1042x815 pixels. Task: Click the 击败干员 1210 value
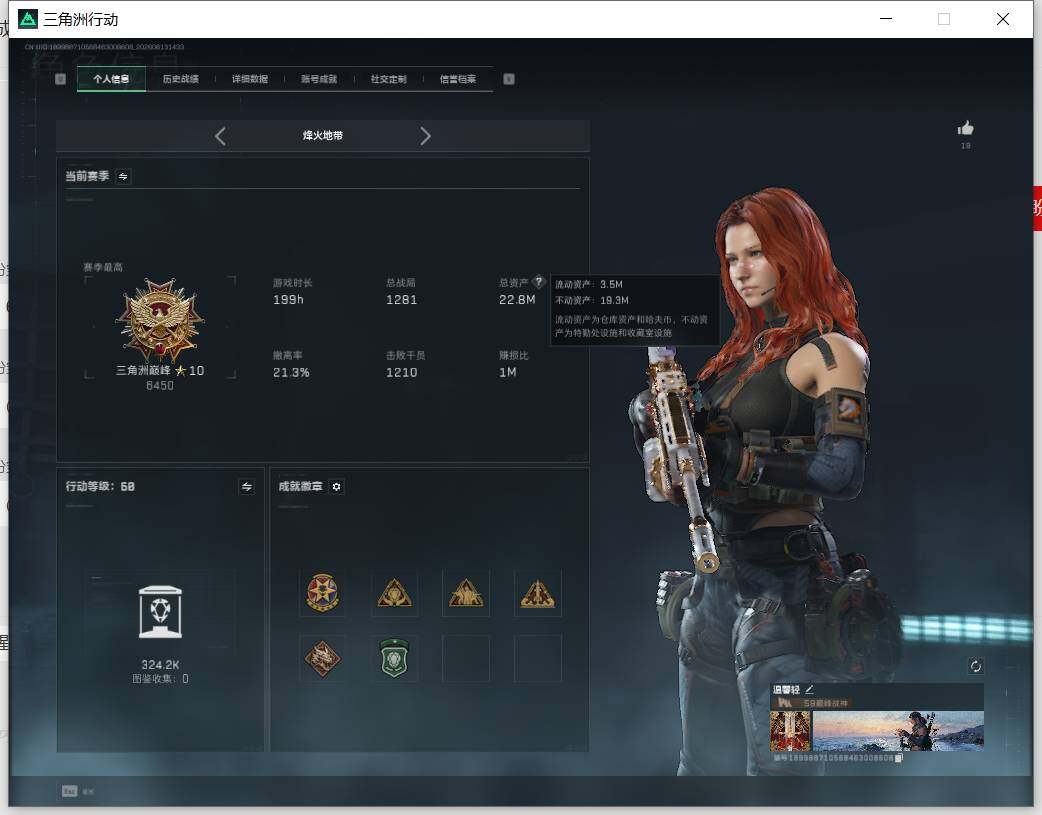tap(401, 372)
